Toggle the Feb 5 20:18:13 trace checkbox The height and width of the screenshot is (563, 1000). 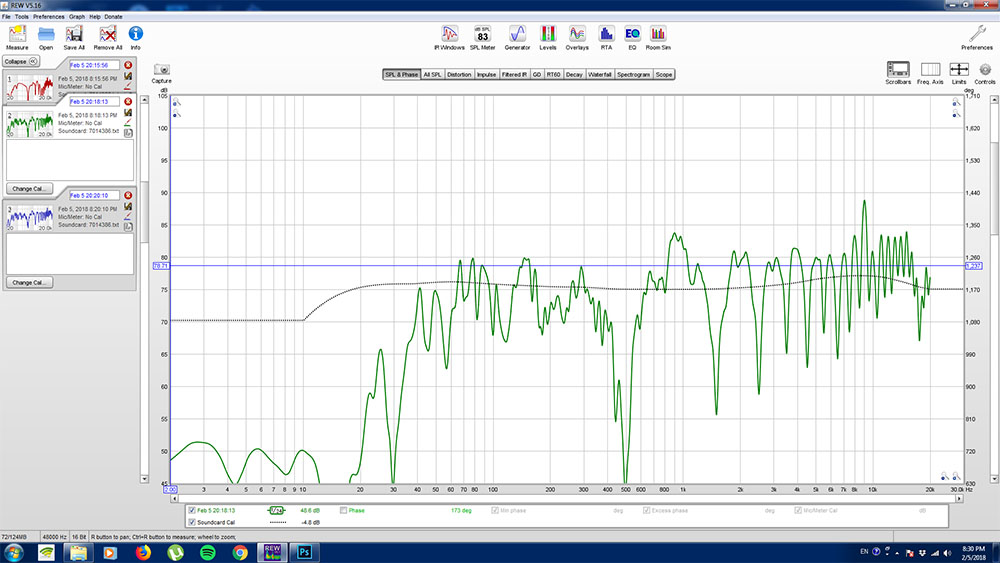pyautogui.click(x=192, y=510)
